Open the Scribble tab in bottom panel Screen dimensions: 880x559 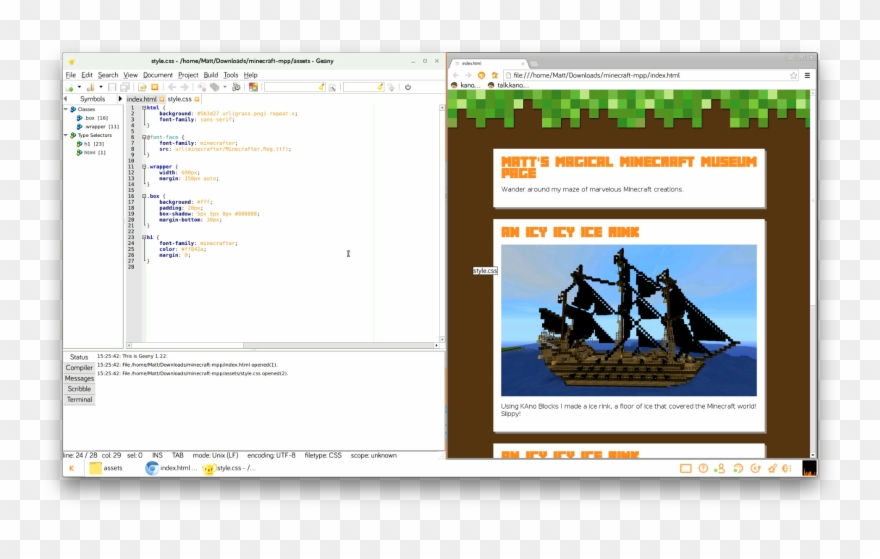[x=79, y=389]
